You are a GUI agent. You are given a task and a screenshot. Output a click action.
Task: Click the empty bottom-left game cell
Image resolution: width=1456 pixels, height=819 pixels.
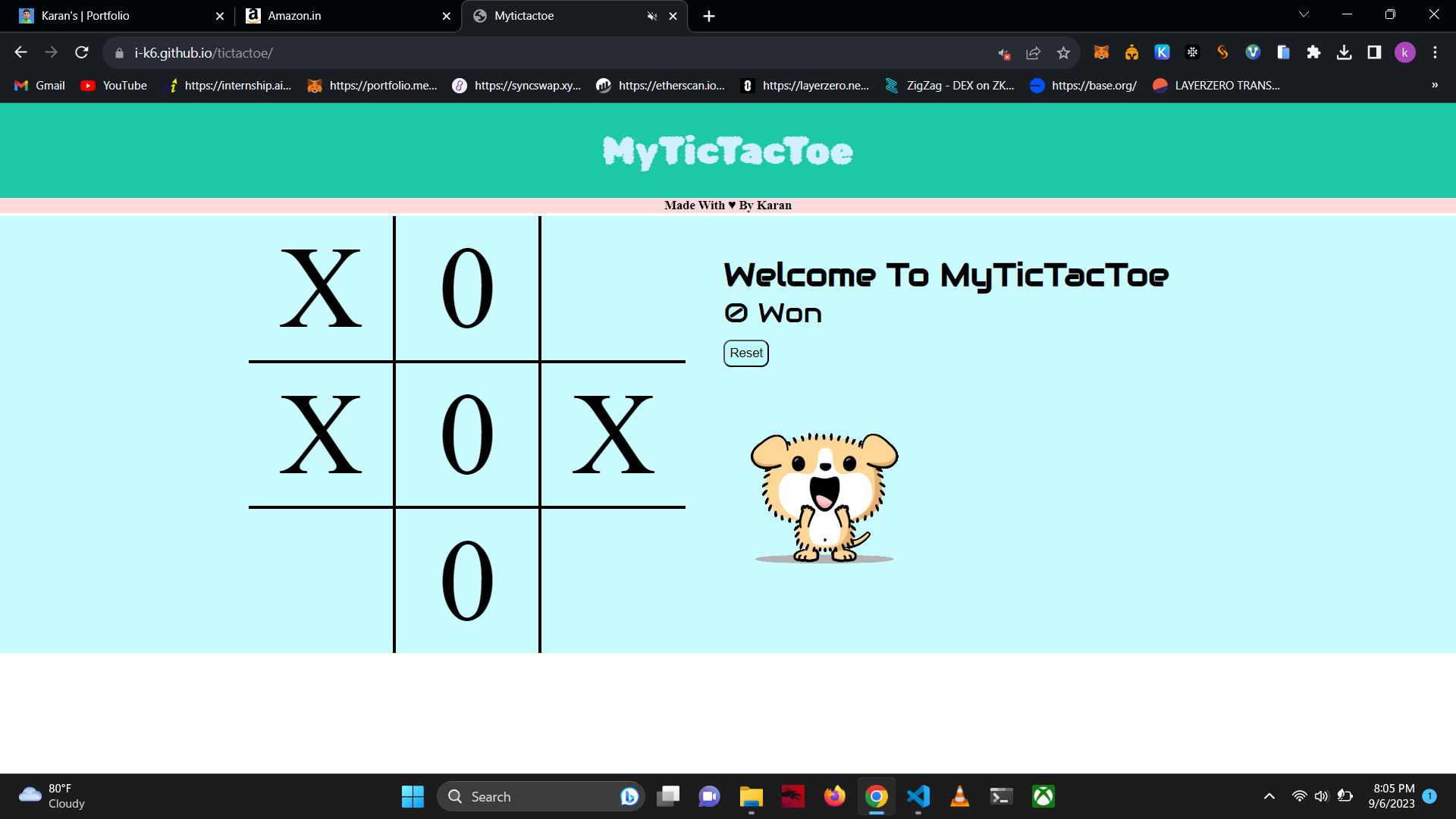point(322,581)
